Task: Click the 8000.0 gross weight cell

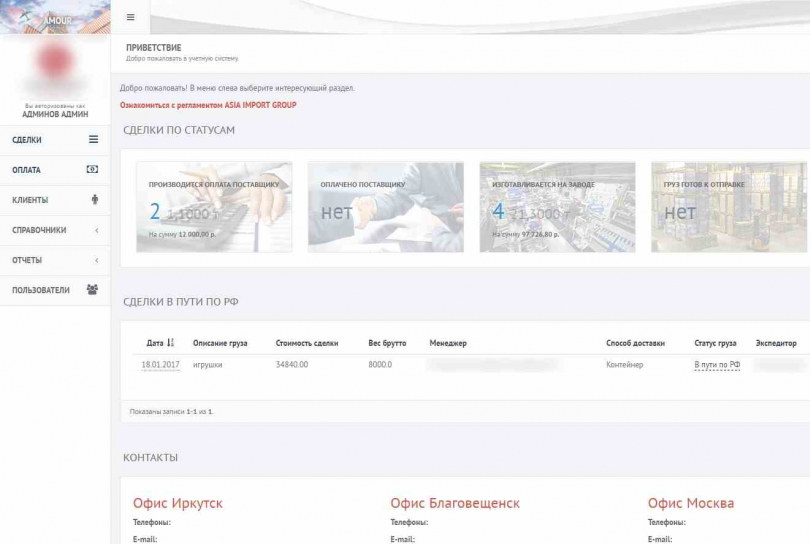Action: point(380,365)
